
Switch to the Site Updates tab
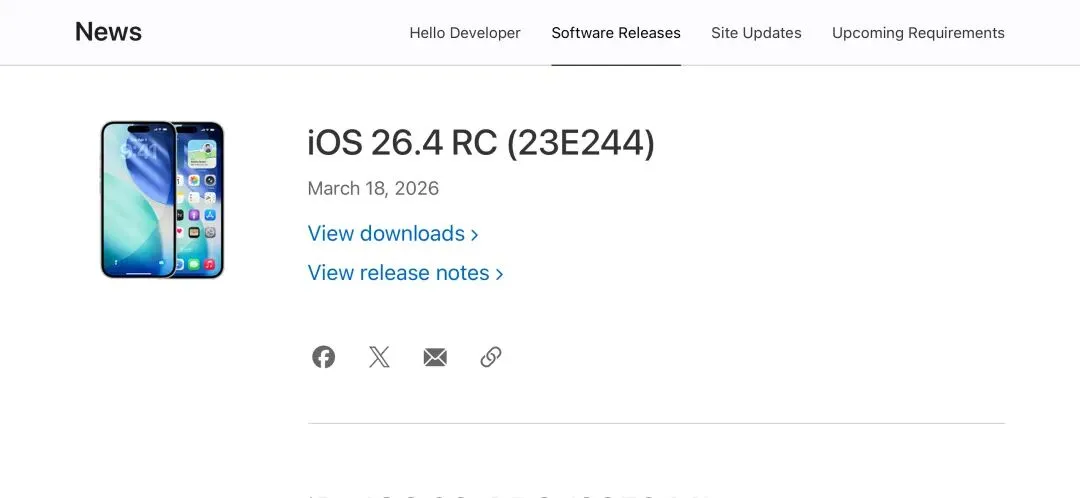pos(756,33)
